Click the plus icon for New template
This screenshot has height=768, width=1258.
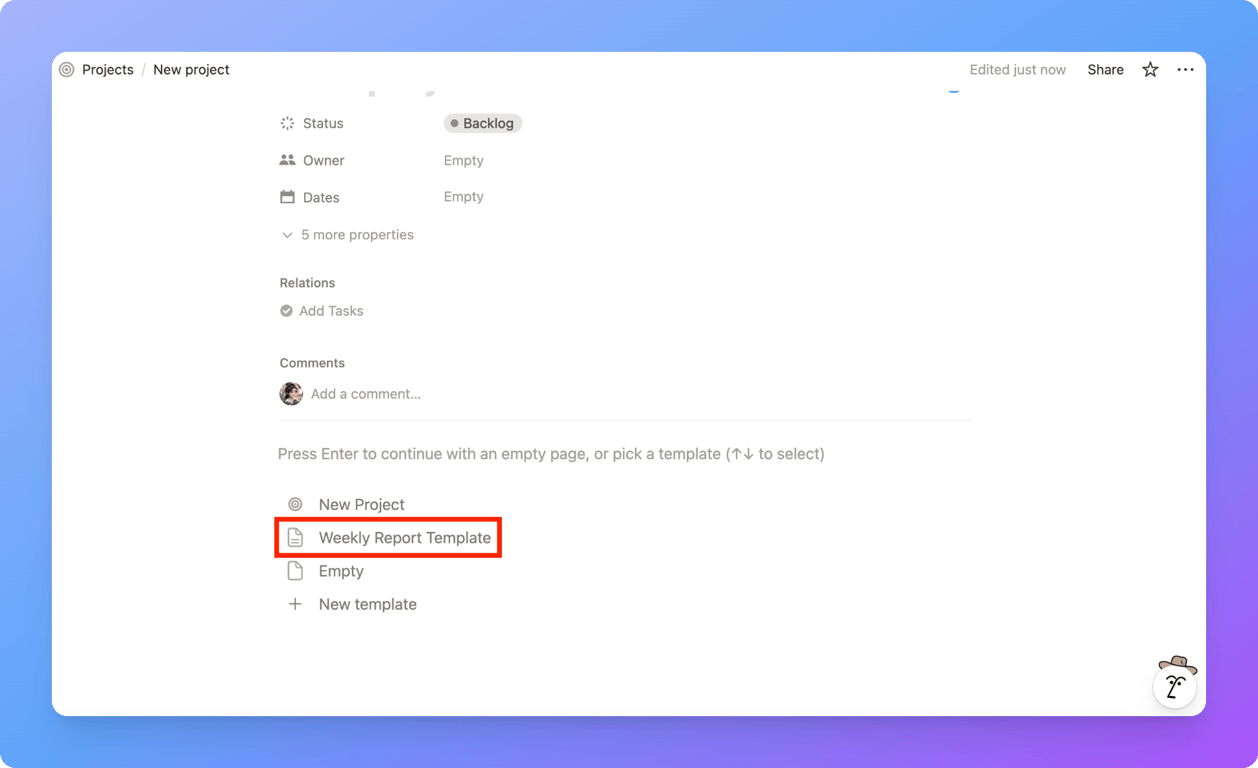point(295,604)
